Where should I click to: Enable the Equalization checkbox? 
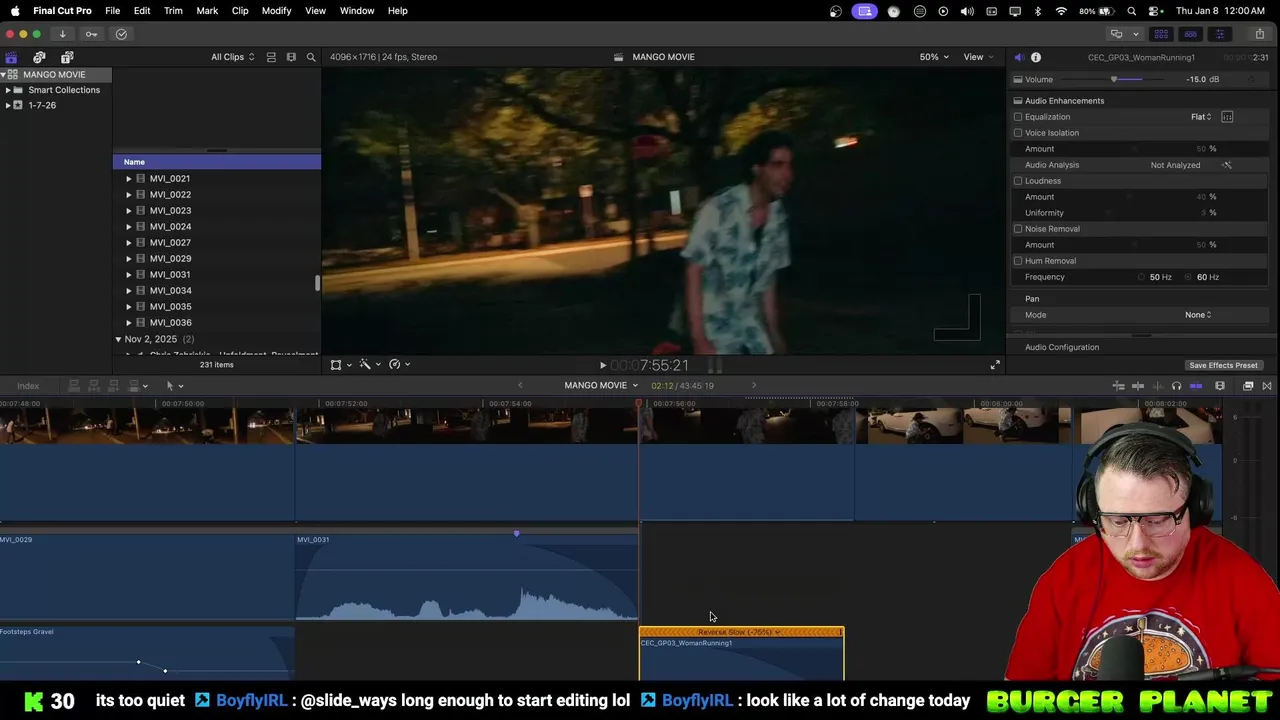click(1018, 117)
